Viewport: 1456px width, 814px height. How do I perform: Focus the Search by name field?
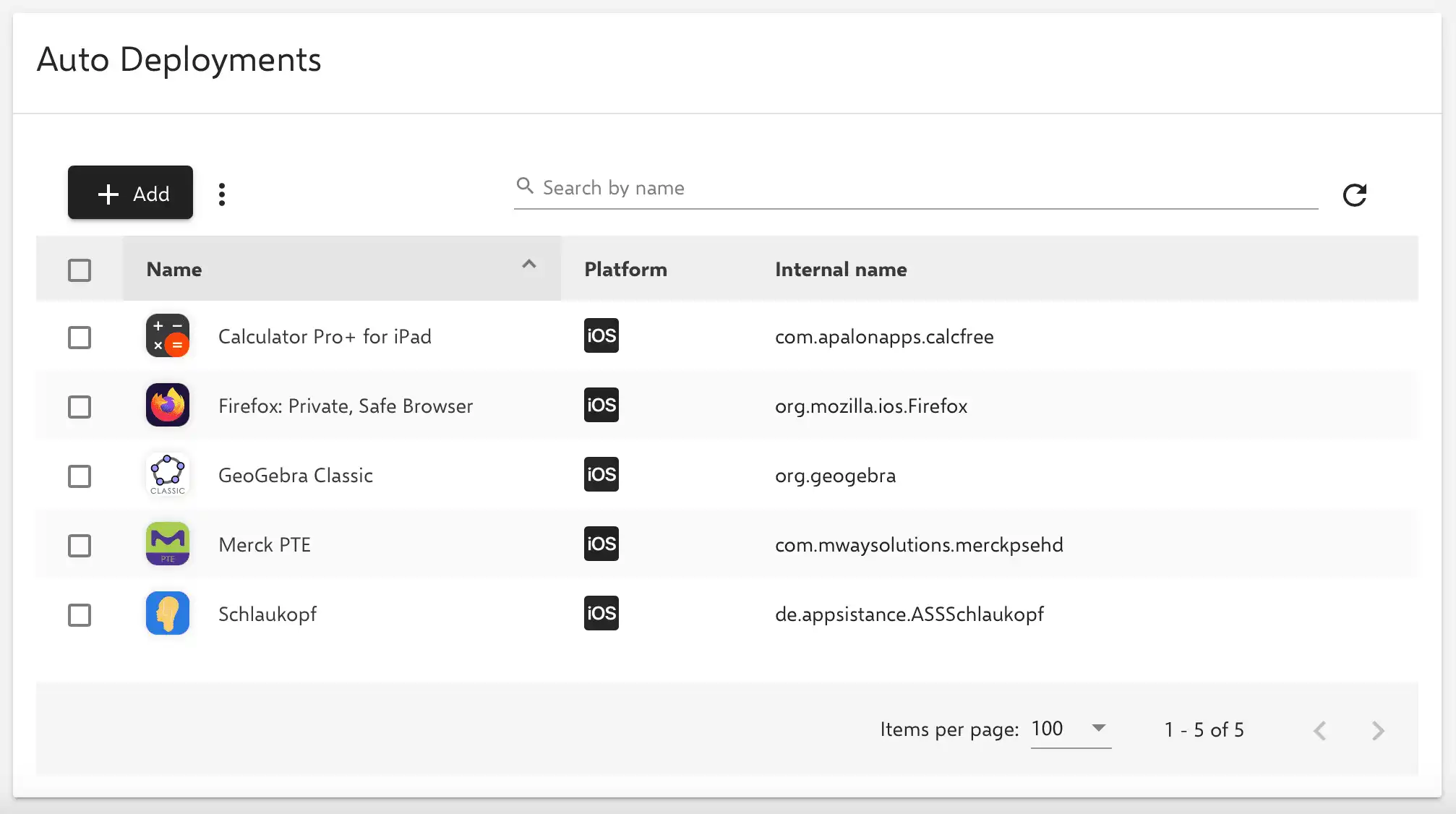pyautogui.click(x=915, y=188)
